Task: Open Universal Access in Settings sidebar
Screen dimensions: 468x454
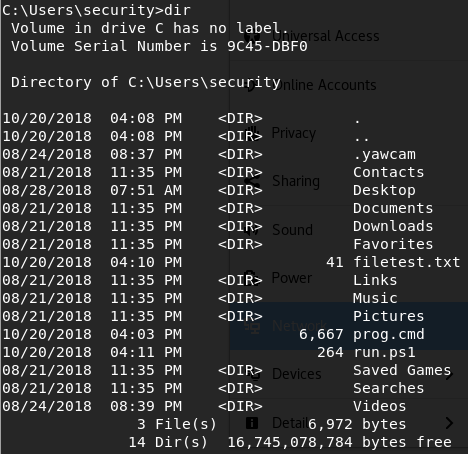Action: pos(326,36)
